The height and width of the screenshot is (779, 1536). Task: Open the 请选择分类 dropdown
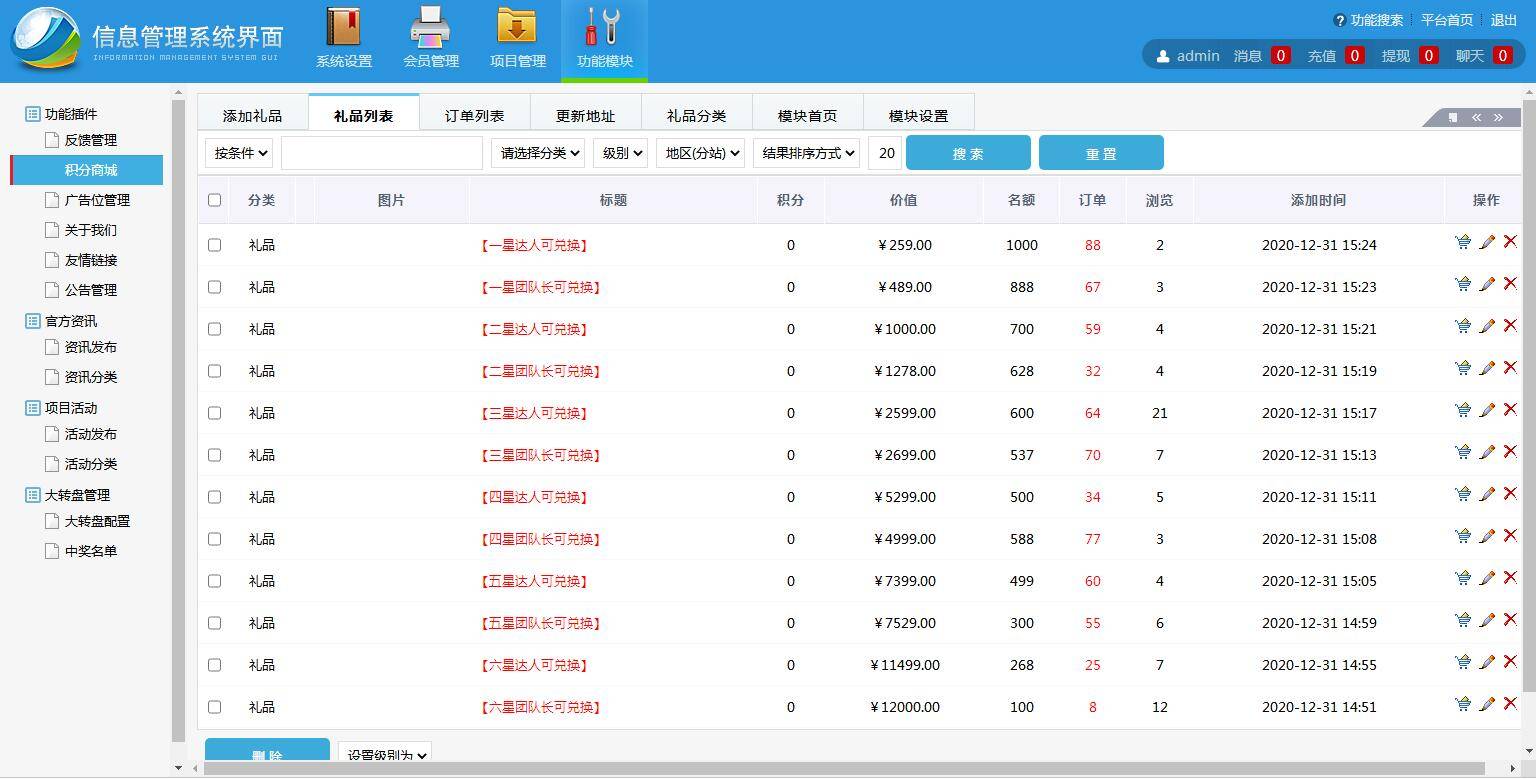[x=537, y=152]
